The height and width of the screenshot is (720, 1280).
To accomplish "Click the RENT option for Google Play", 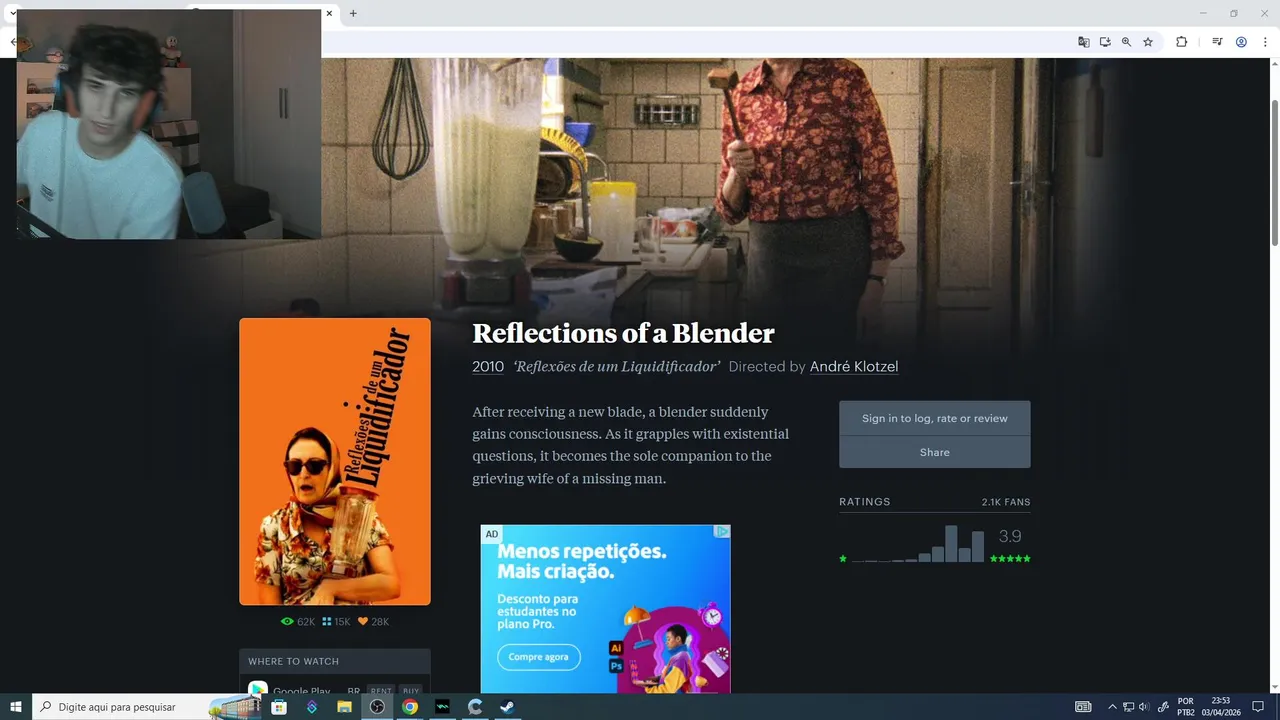I will [381, 690].
